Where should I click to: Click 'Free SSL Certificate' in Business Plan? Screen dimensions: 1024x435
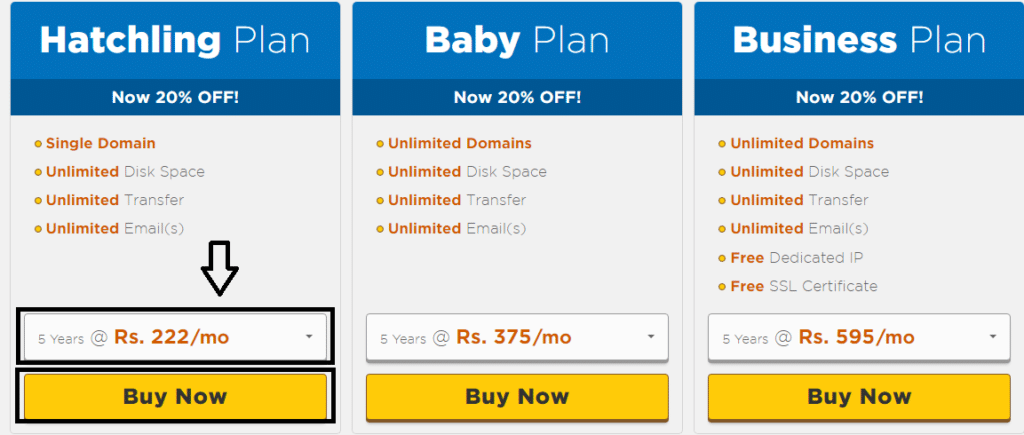804,286
